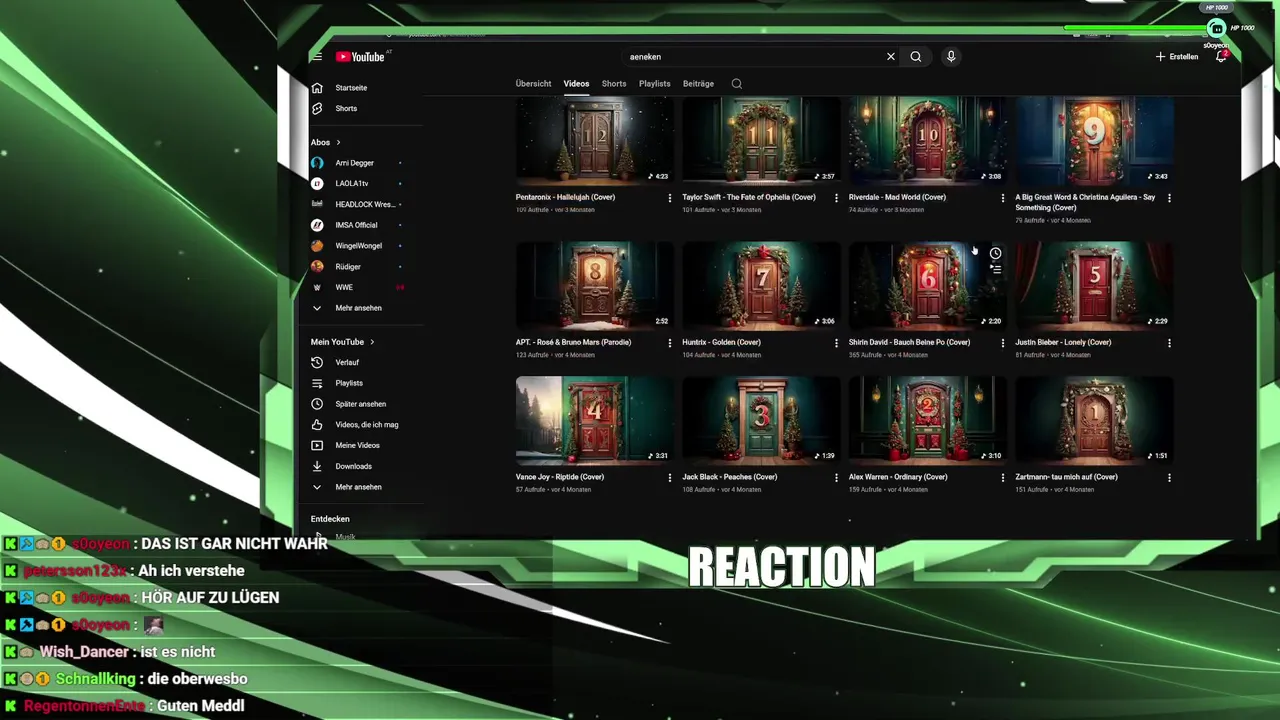Open options menu for Taylor Swift cover
This screenshot has height=720, width=1280.
pyautogui.click(x=836, y=198)
